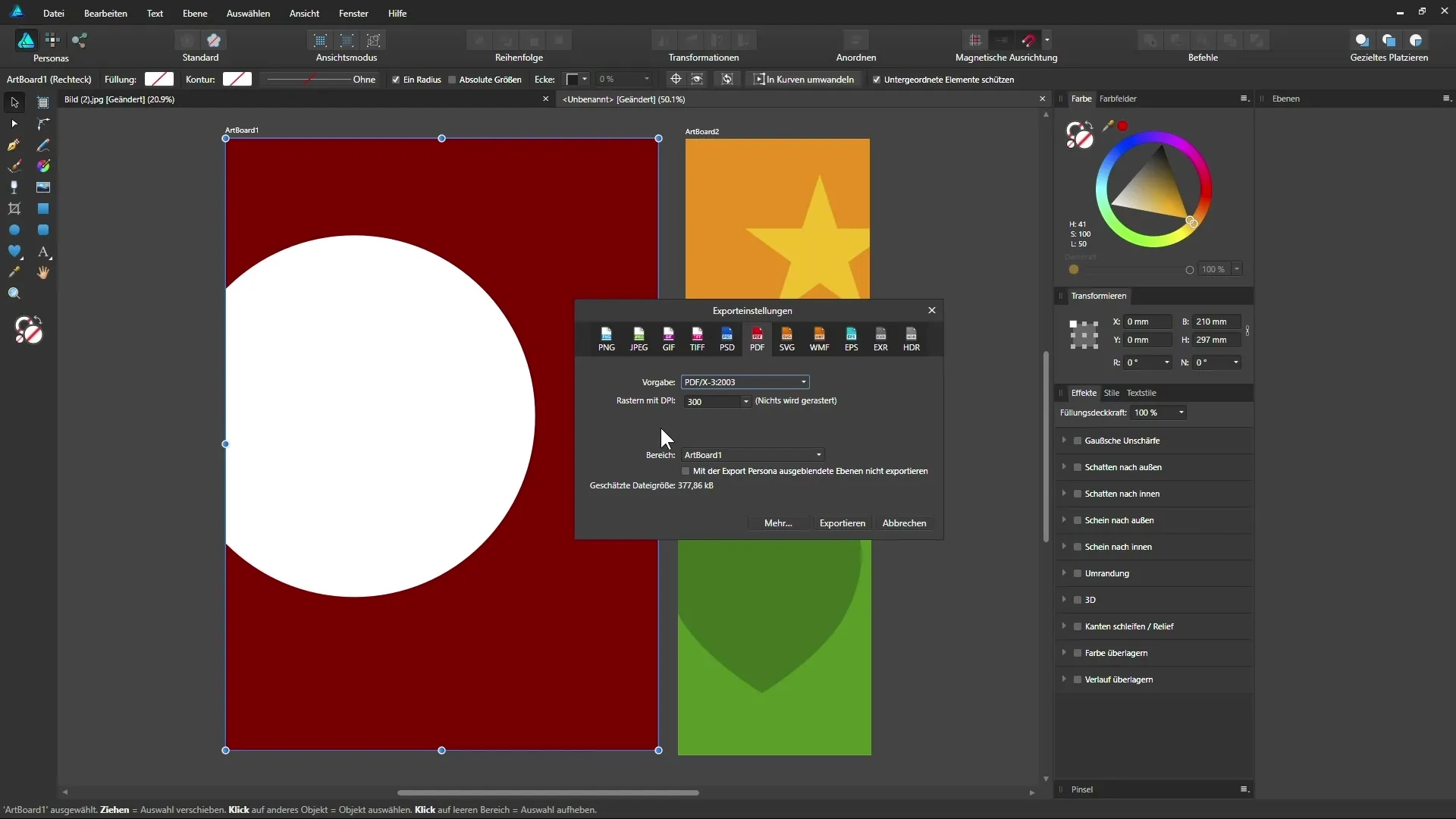Select the Artistic Text tool
The width and height of the screenshot is (1456, 819).
pos(43,251)
